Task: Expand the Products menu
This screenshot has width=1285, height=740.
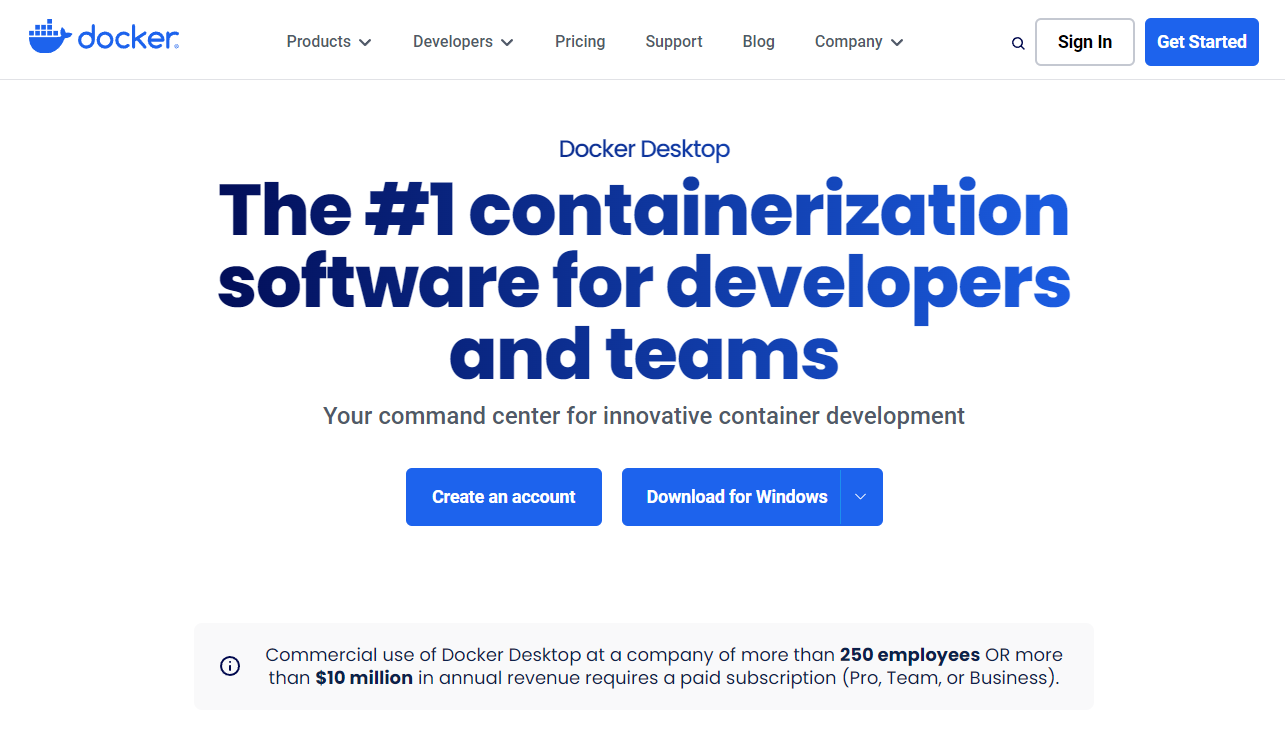Action: 329,42
